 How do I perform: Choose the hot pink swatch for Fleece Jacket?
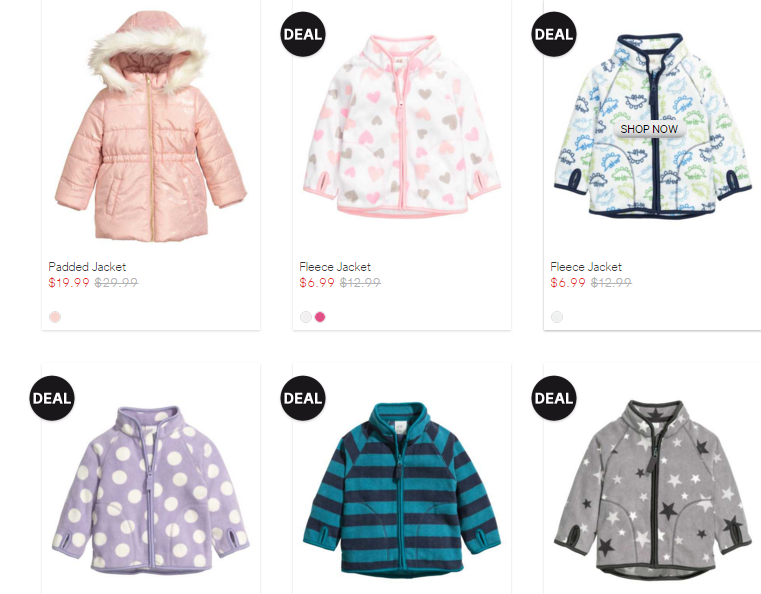point(320,317)
